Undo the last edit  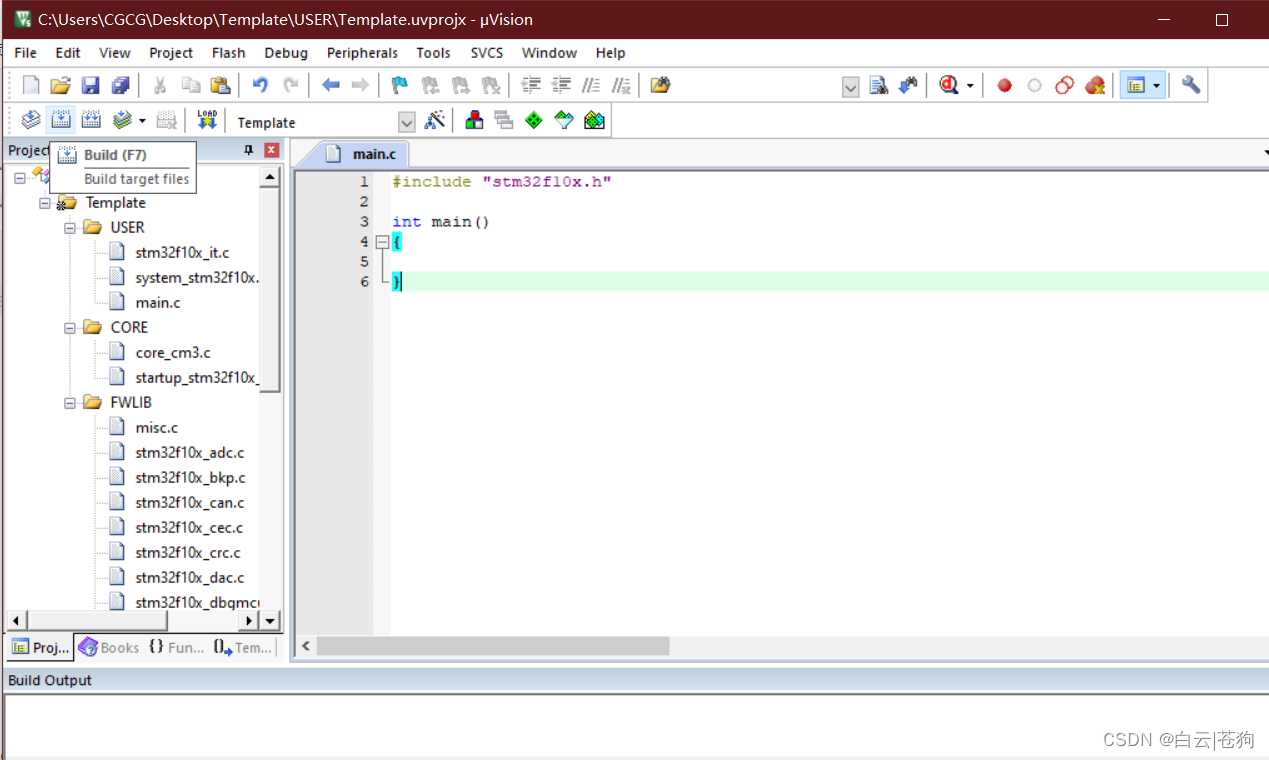(260, 85)
